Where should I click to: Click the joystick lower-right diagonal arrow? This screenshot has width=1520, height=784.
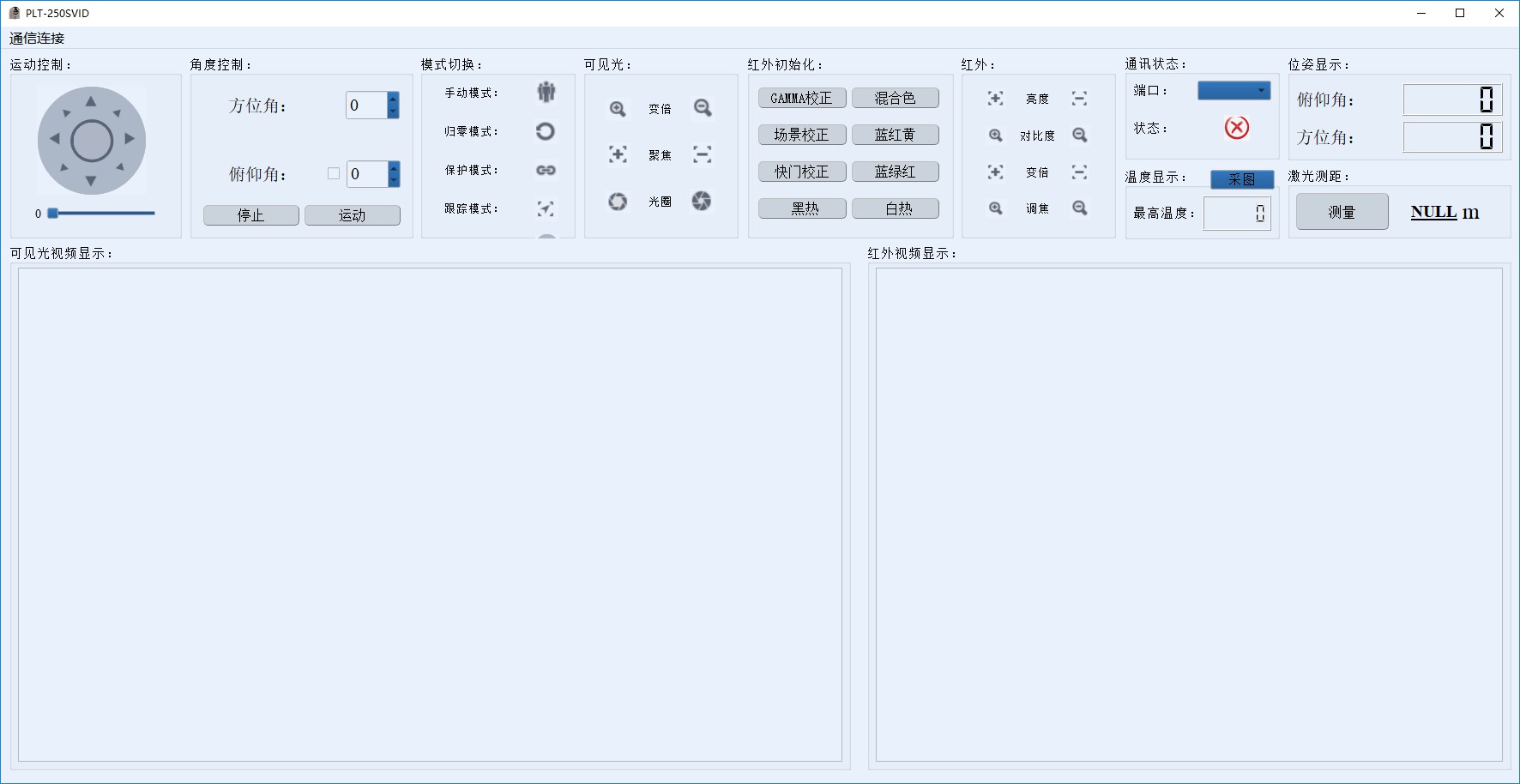tap(119, 166)
